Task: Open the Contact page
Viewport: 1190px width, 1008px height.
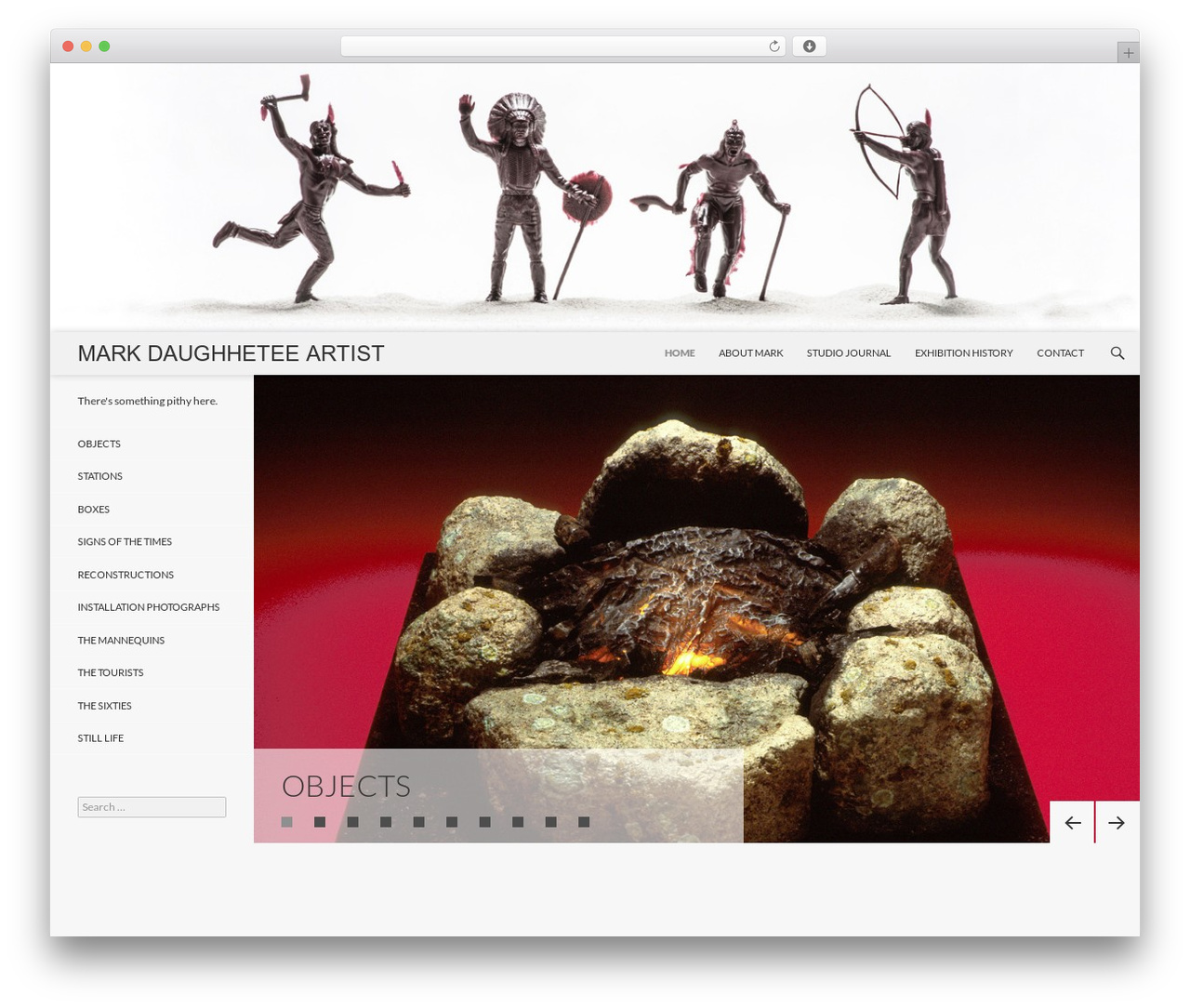Action: (x=1060, y=353)
